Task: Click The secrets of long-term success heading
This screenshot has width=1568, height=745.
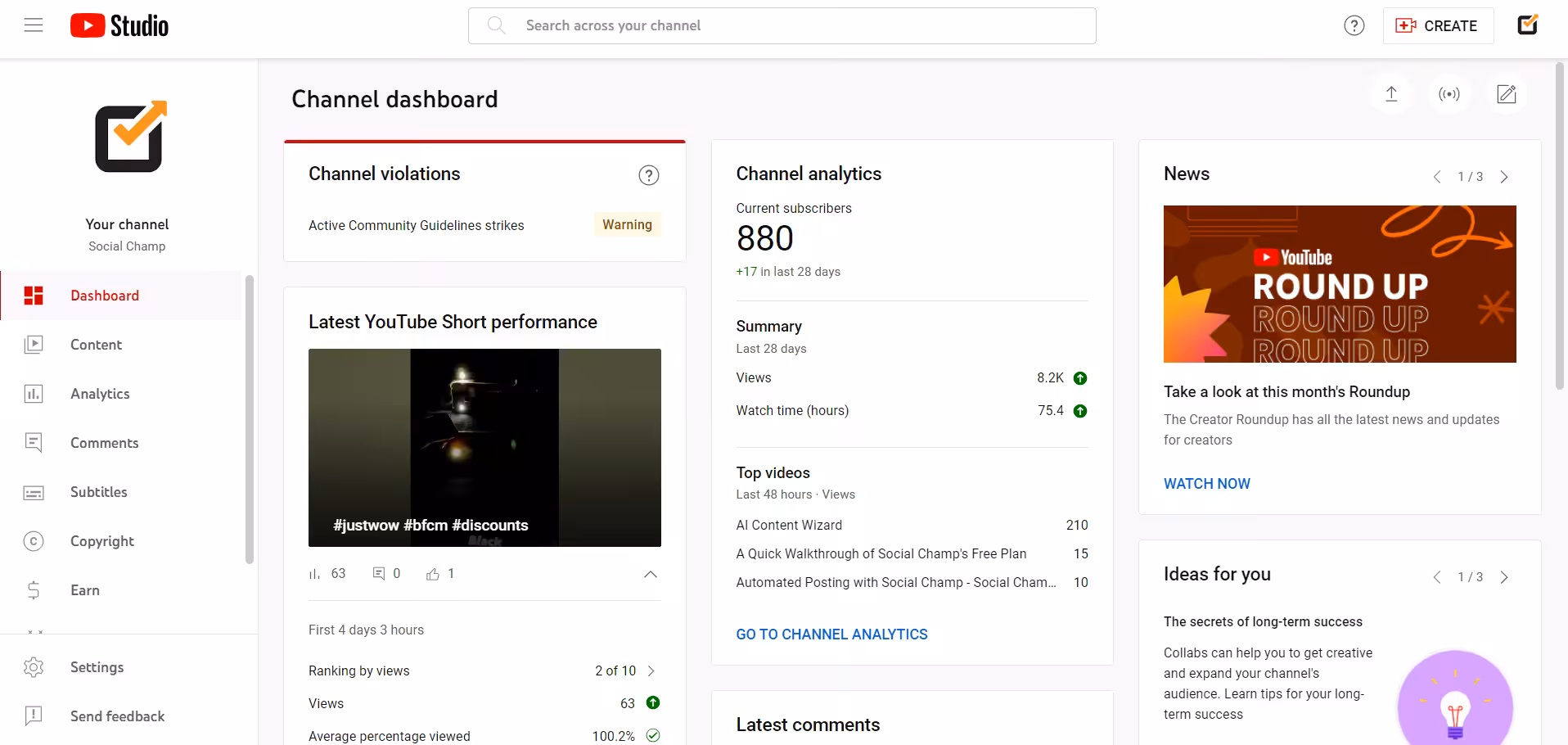Action: [1263, 621]
